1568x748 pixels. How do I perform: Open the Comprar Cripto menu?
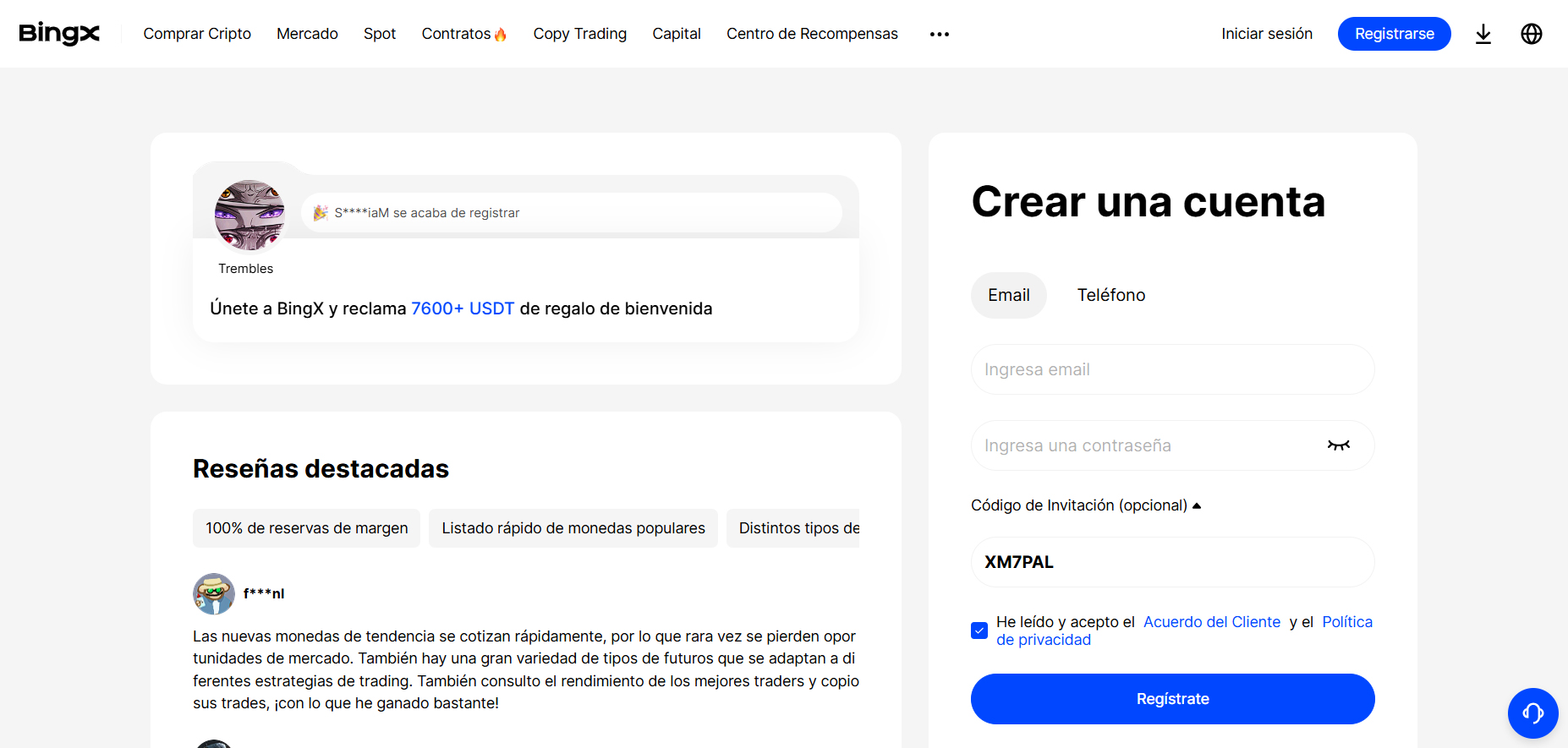coord(197,34)
